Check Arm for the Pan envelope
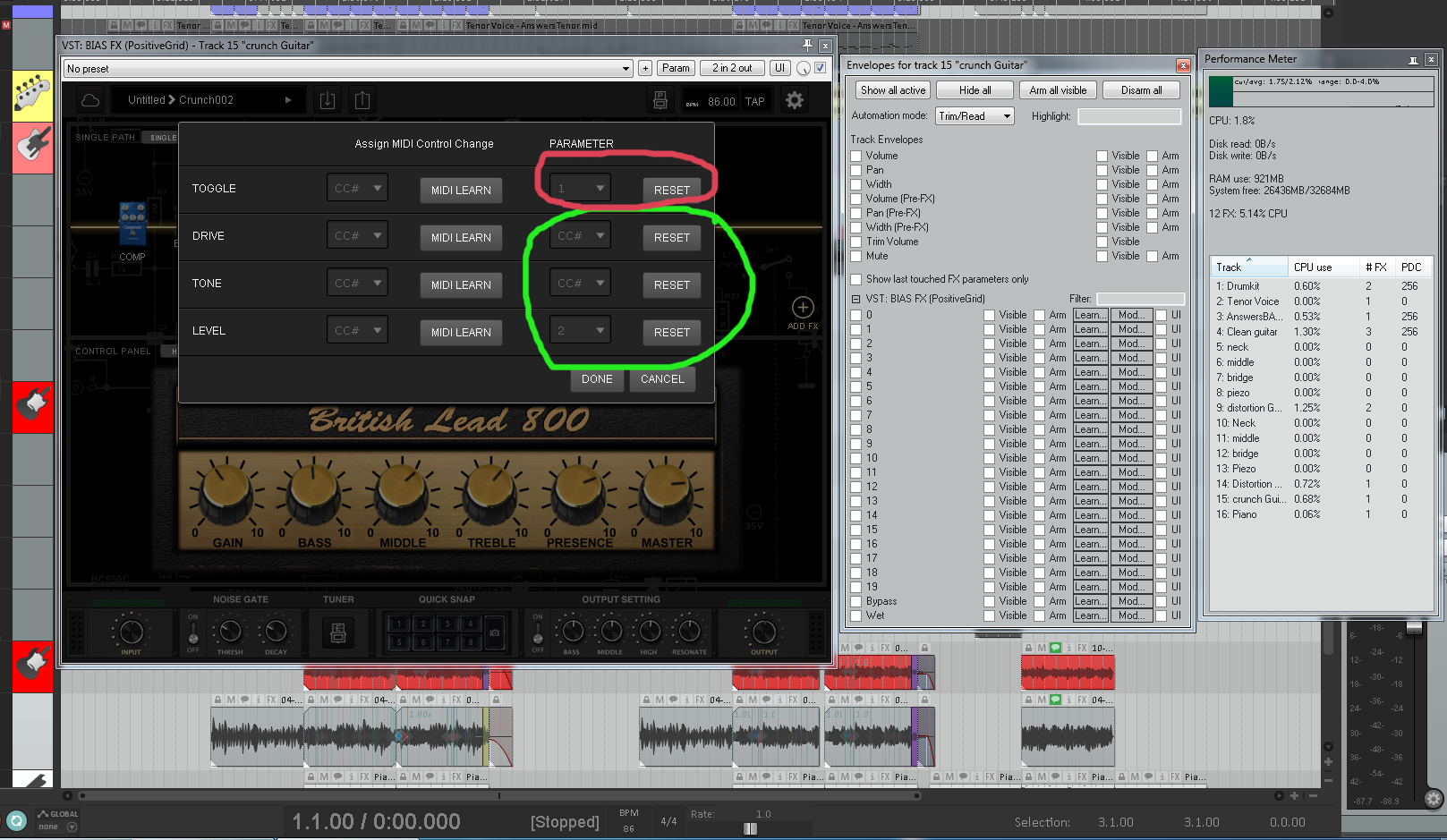The height and width of the screenshot is (840, 1447). click(1153, 170)
